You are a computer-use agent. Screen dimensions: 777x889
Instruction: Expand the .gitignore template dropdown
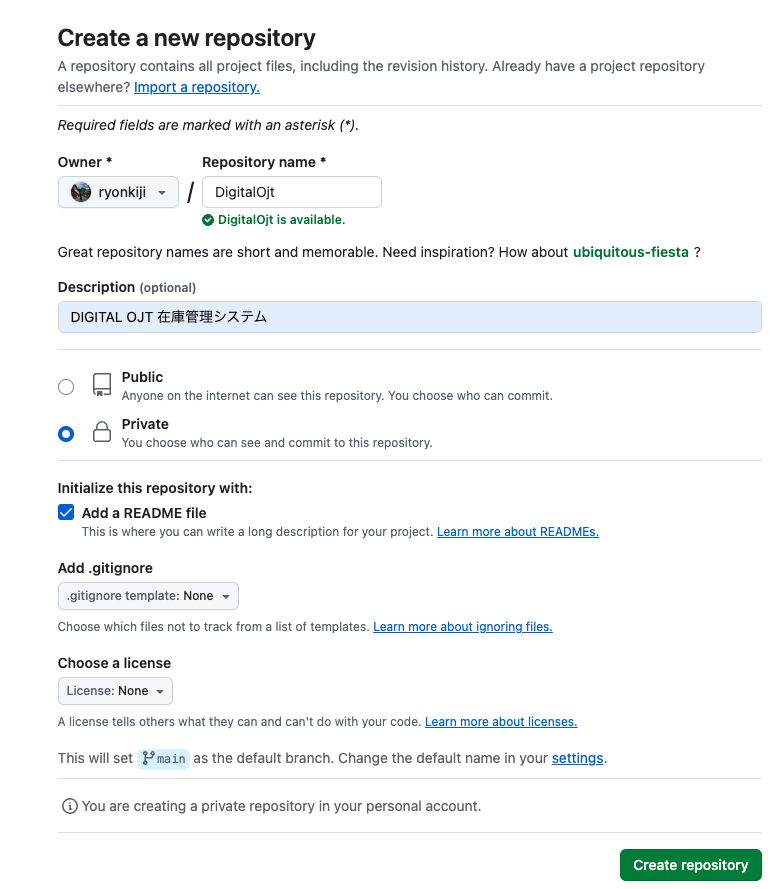[148, 596]
